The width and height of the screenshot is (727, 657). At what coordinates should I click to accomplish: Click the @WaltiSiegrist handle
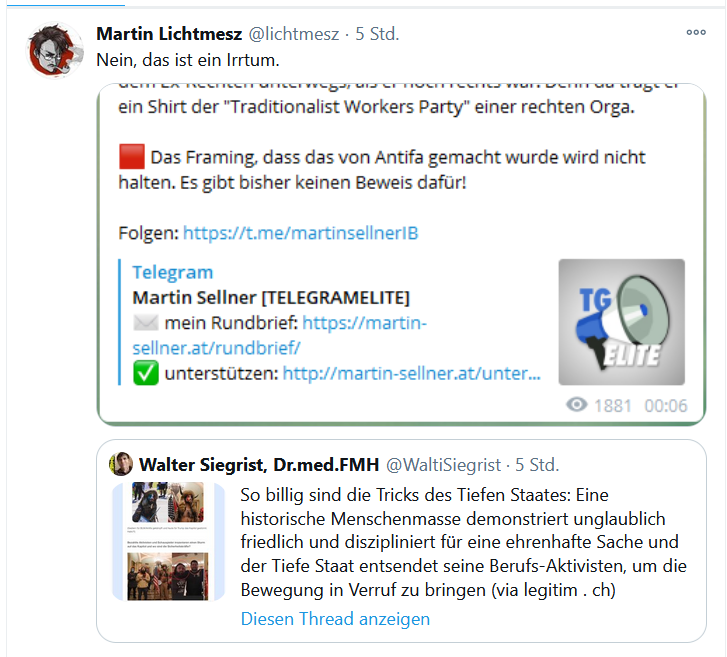(x=445, y=465)
